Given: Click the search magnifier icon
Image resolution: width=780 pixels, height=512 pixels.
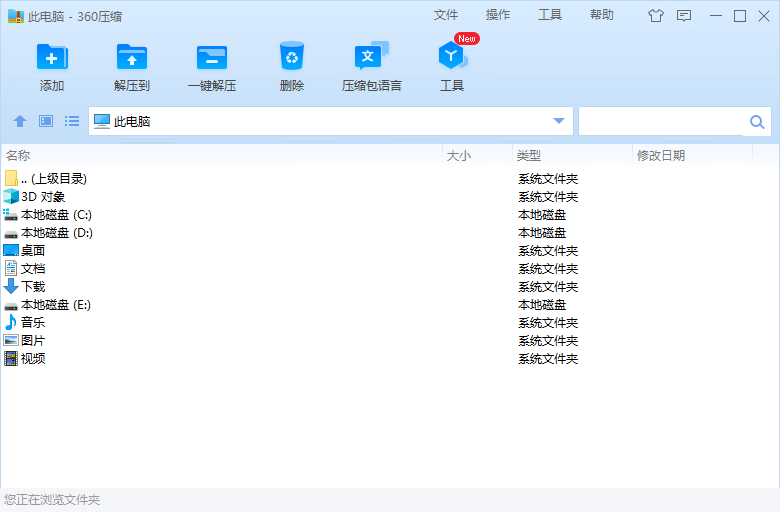Looking at the screenshot, I should click(x=757, y=121).
